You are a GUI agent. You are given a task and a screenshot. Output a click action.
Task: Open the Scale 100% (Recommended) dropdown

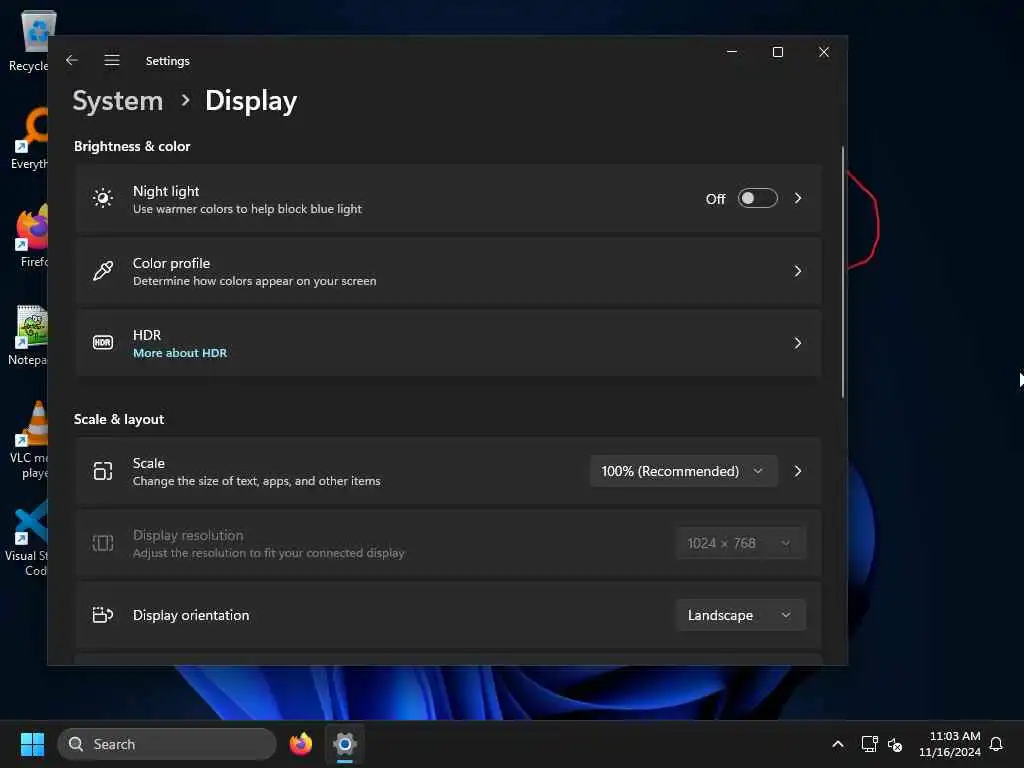(683, 471)
